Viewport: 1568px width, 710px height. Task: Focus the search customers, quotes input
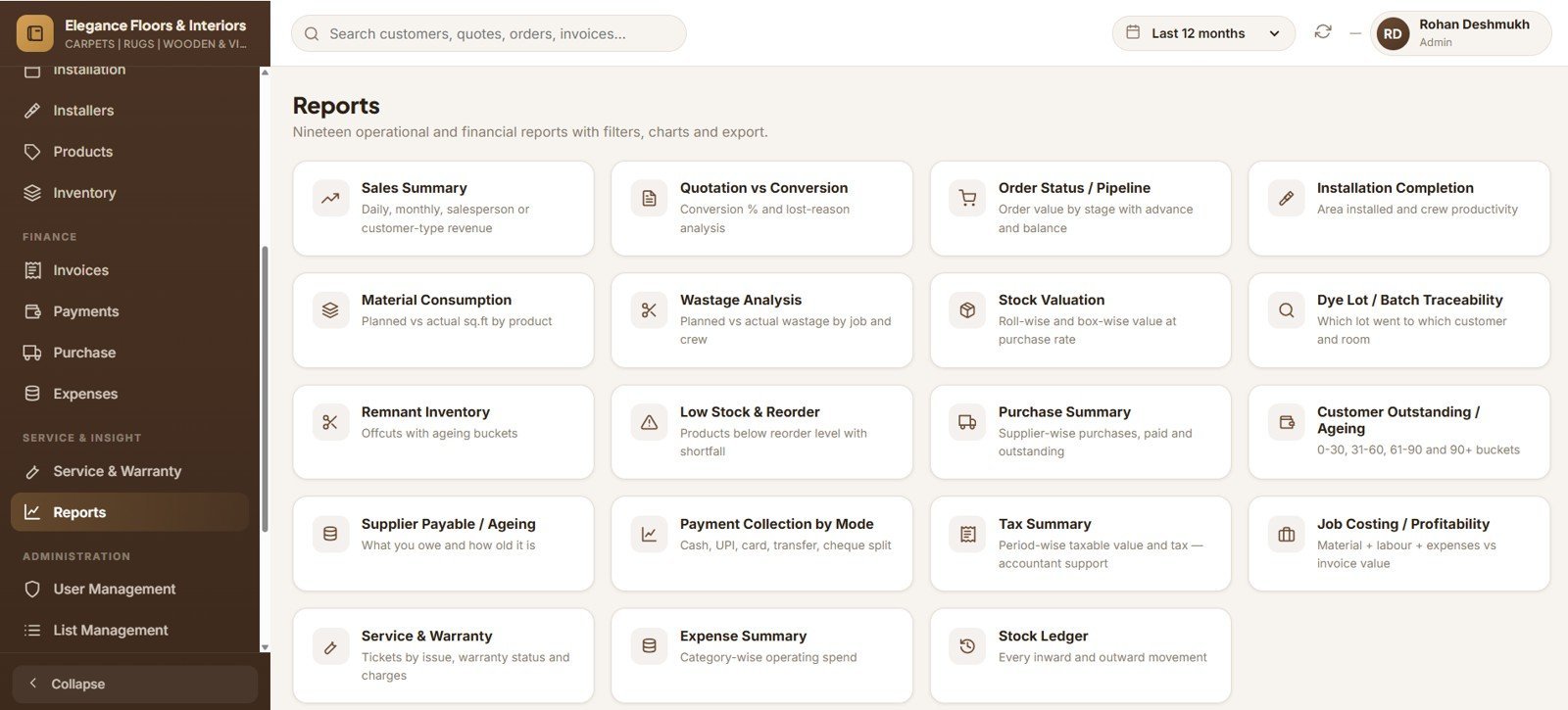click(489, 33)
